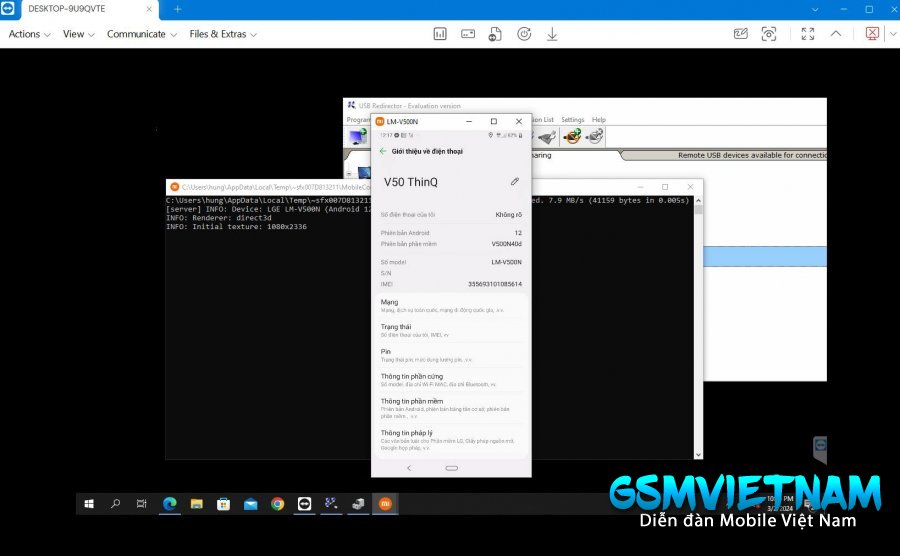This screenshot has height=556, width=900.
Task: Click the download arrow toolbar icon
Action: [552, 34]
